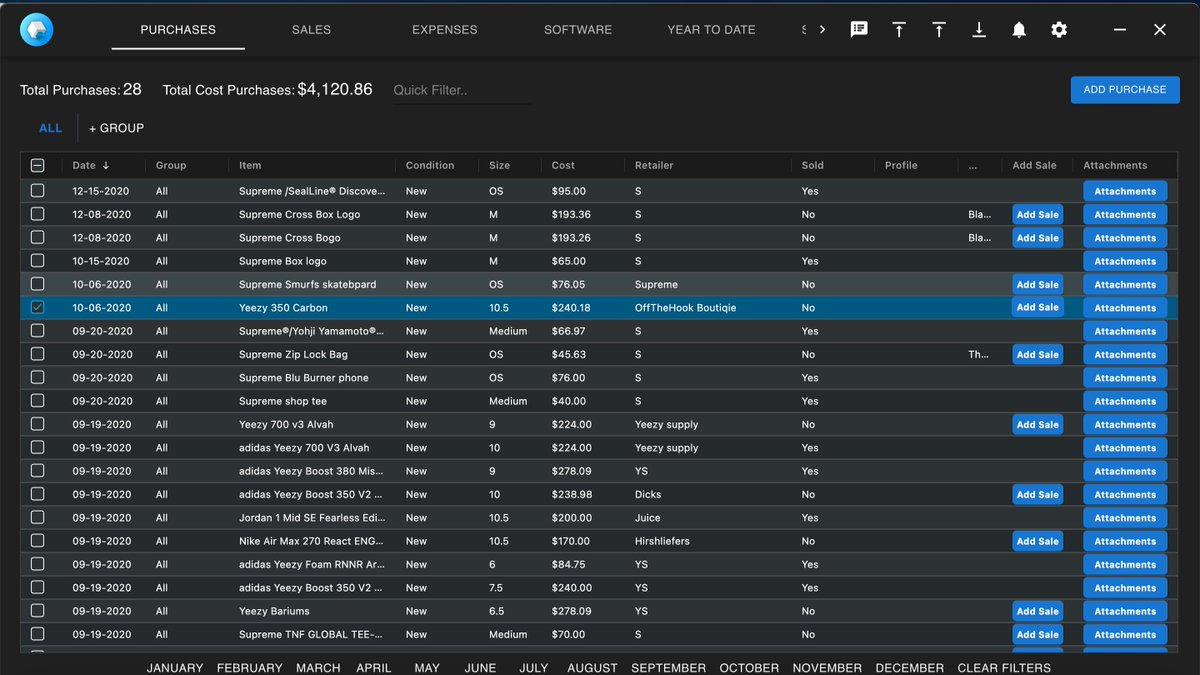Check the Supreme Smurfs skatebpard row checkbox
This screenshot has height=675, width=1200.
point(38,284)
